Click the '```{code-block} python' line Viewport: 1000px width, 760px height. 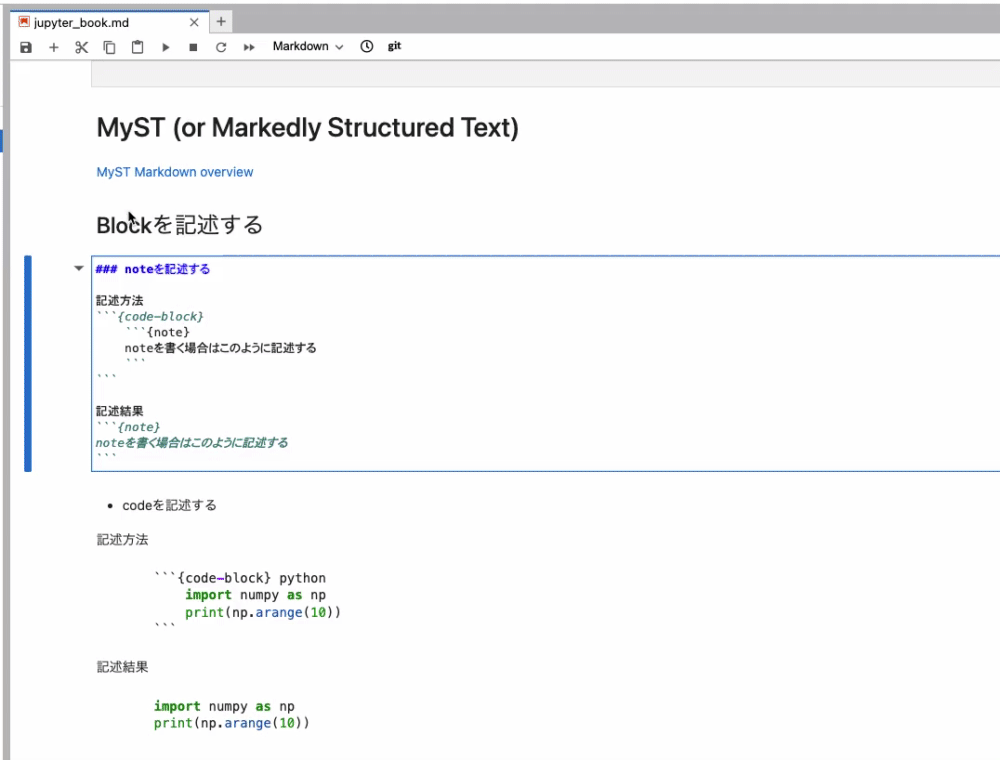pyautogui.click(x=240, y=578)
